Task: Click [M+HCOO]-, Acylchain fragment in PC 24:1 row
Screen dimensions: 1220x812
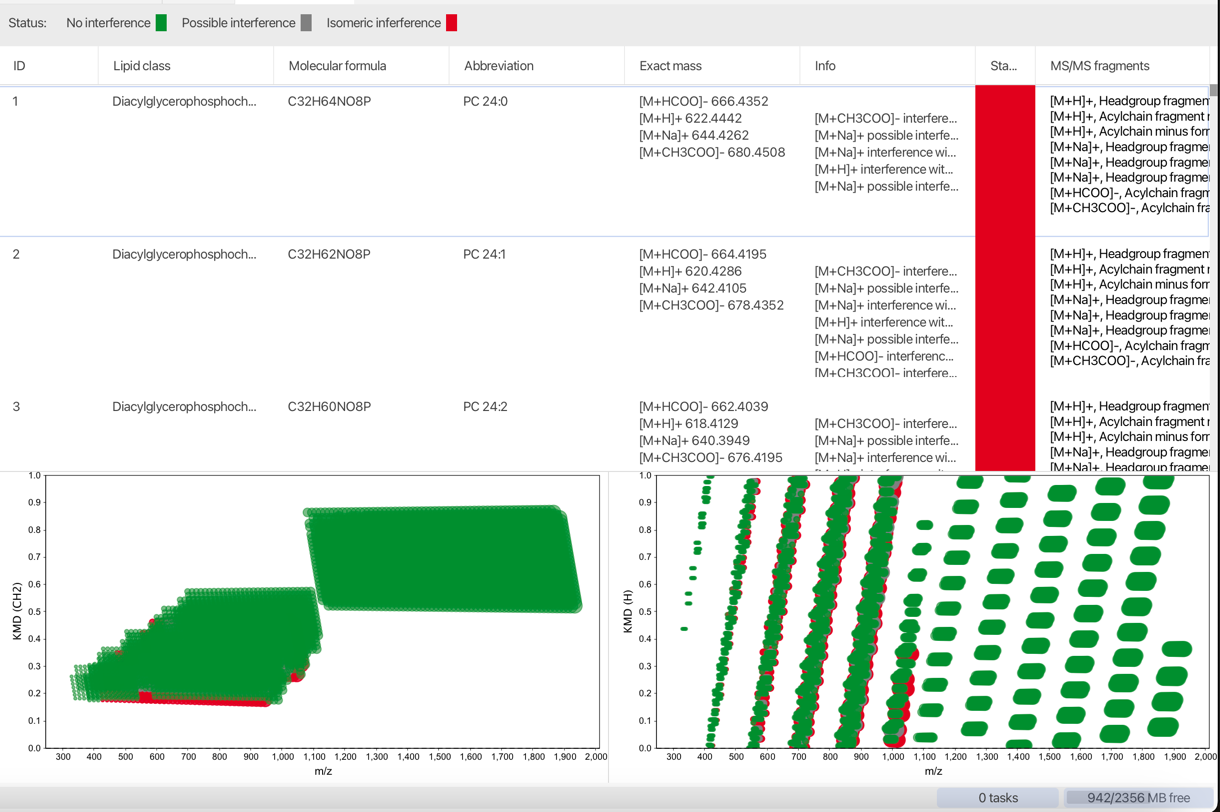Action: tap(1129, 345)
